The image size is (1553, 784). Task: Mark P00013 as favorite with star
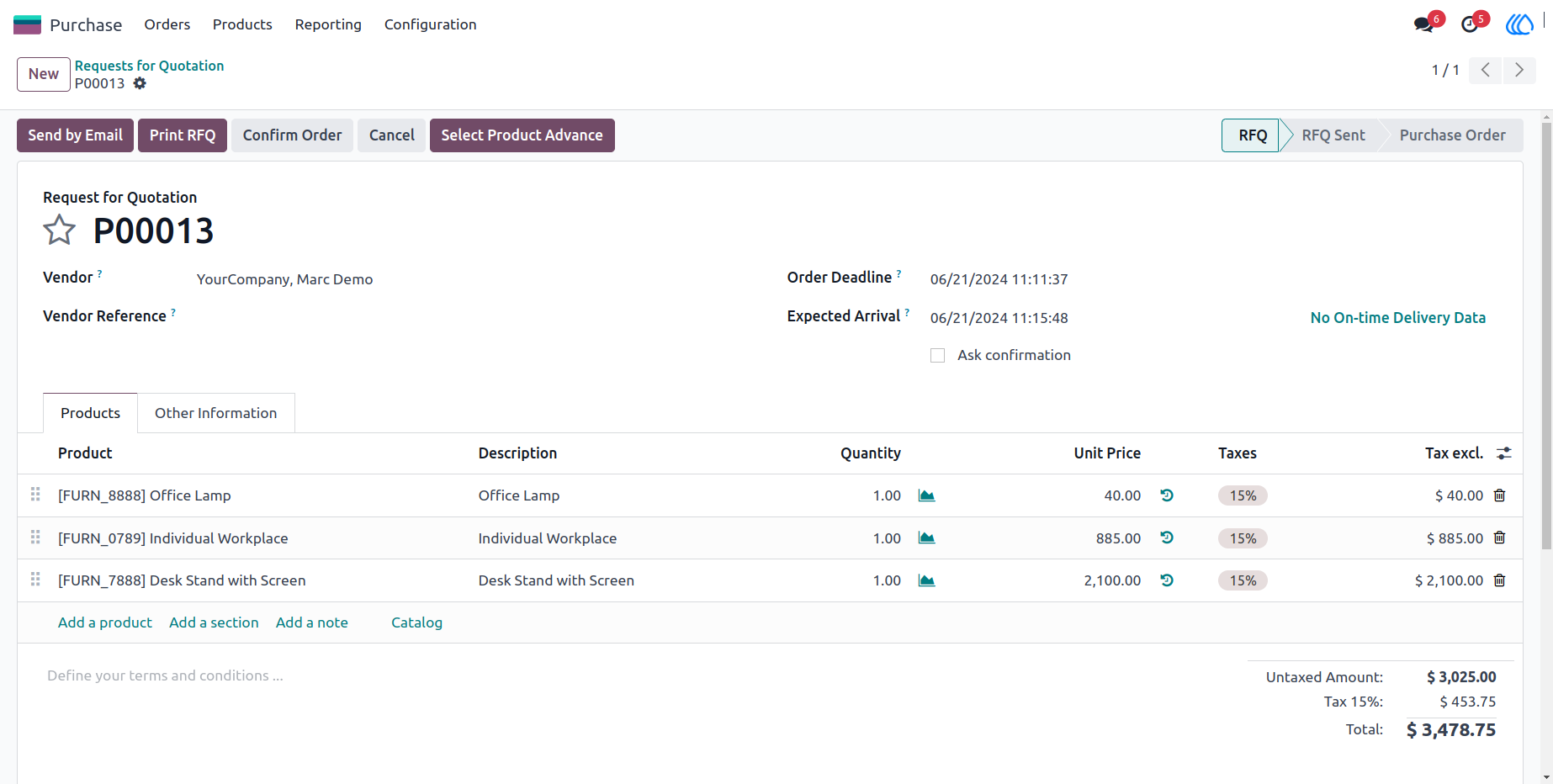point(59,230)
